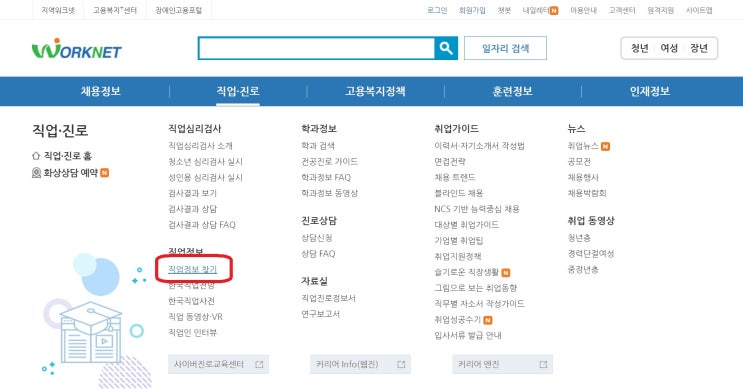Open 직업 동영상·VR link
Viewport: 743px width, 389px height.
(x=195, y=317)
